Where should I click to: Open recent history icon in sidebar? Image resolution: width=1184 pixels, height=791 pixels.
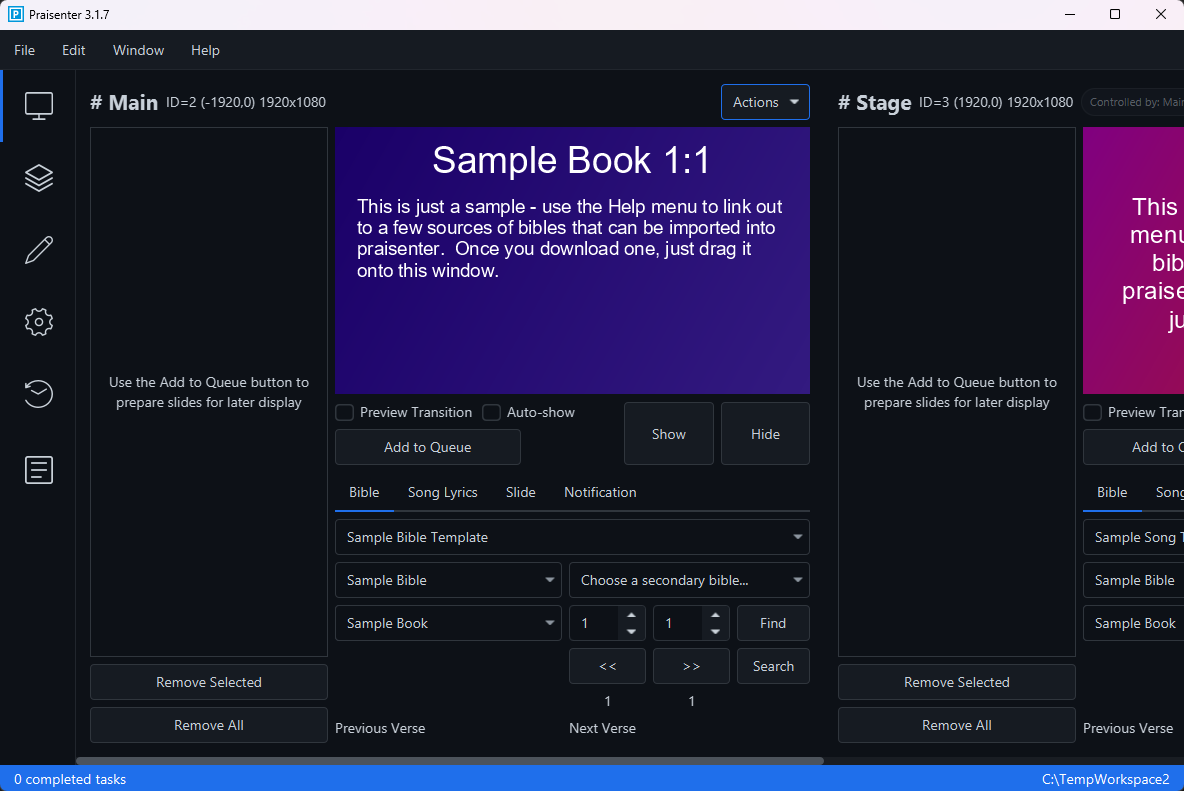[x=38, y=394]
